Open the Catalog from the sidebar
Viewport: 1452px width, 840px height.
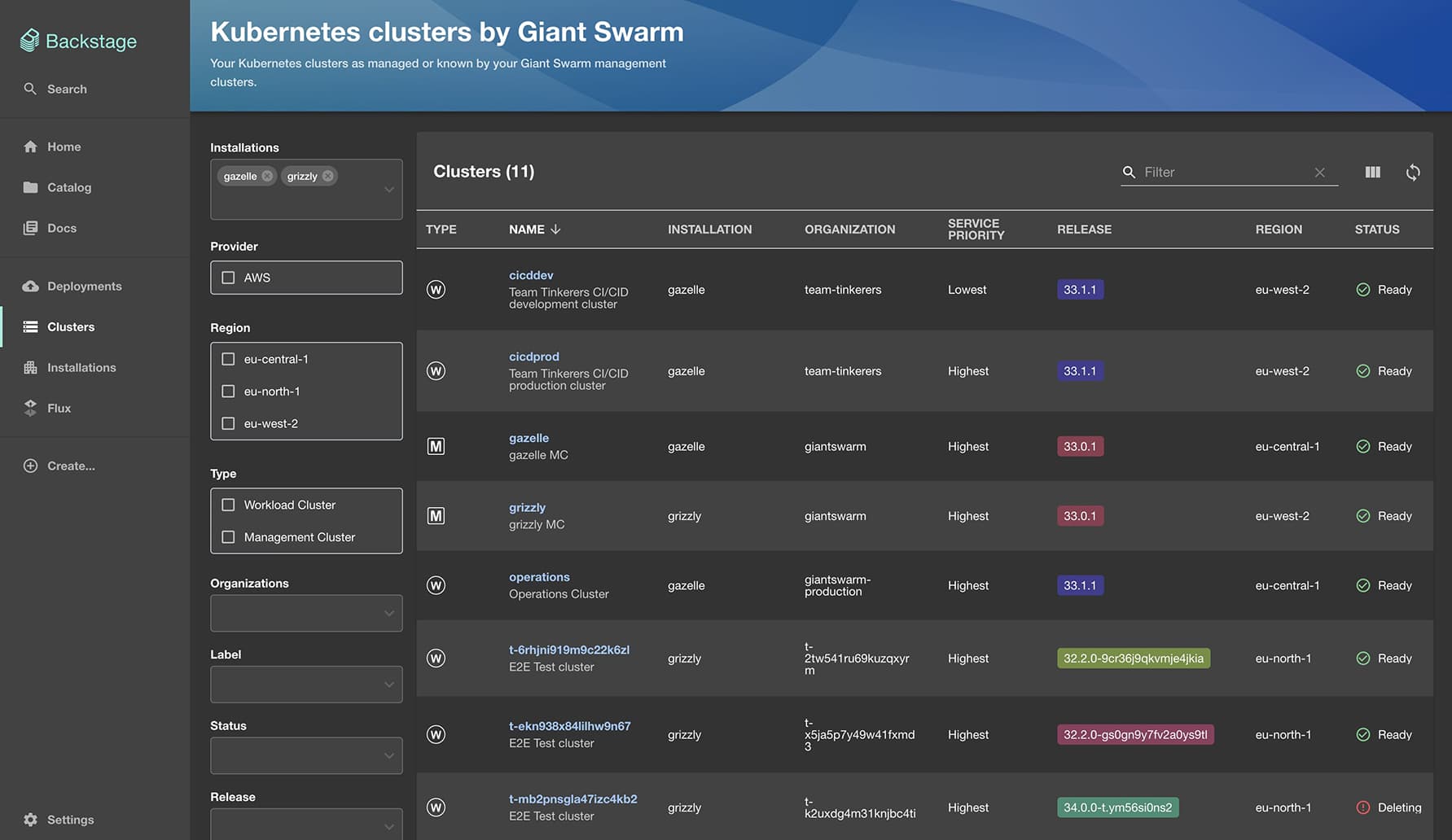pyautogui.click(x=69, y=187)
